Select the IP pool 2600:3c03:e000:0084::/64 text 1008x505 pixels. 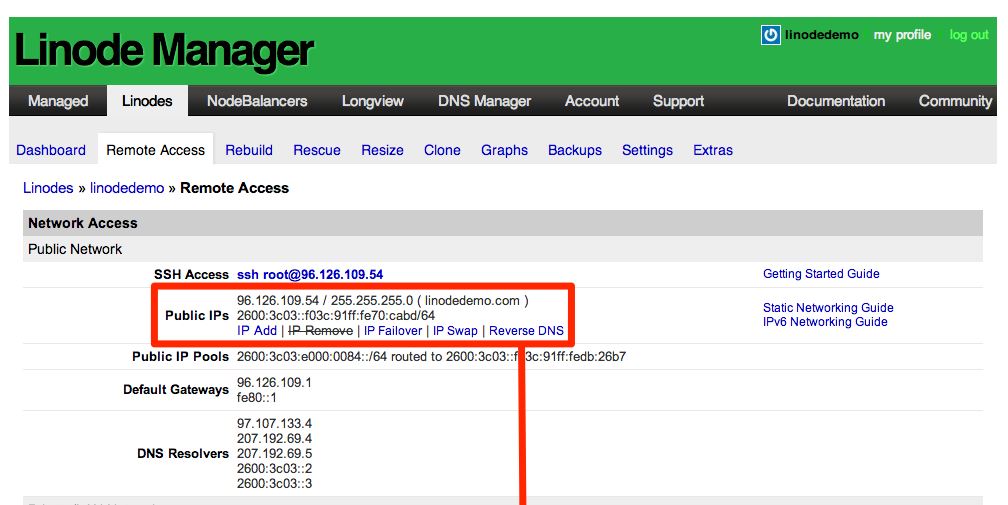click(x=312, y=357)
